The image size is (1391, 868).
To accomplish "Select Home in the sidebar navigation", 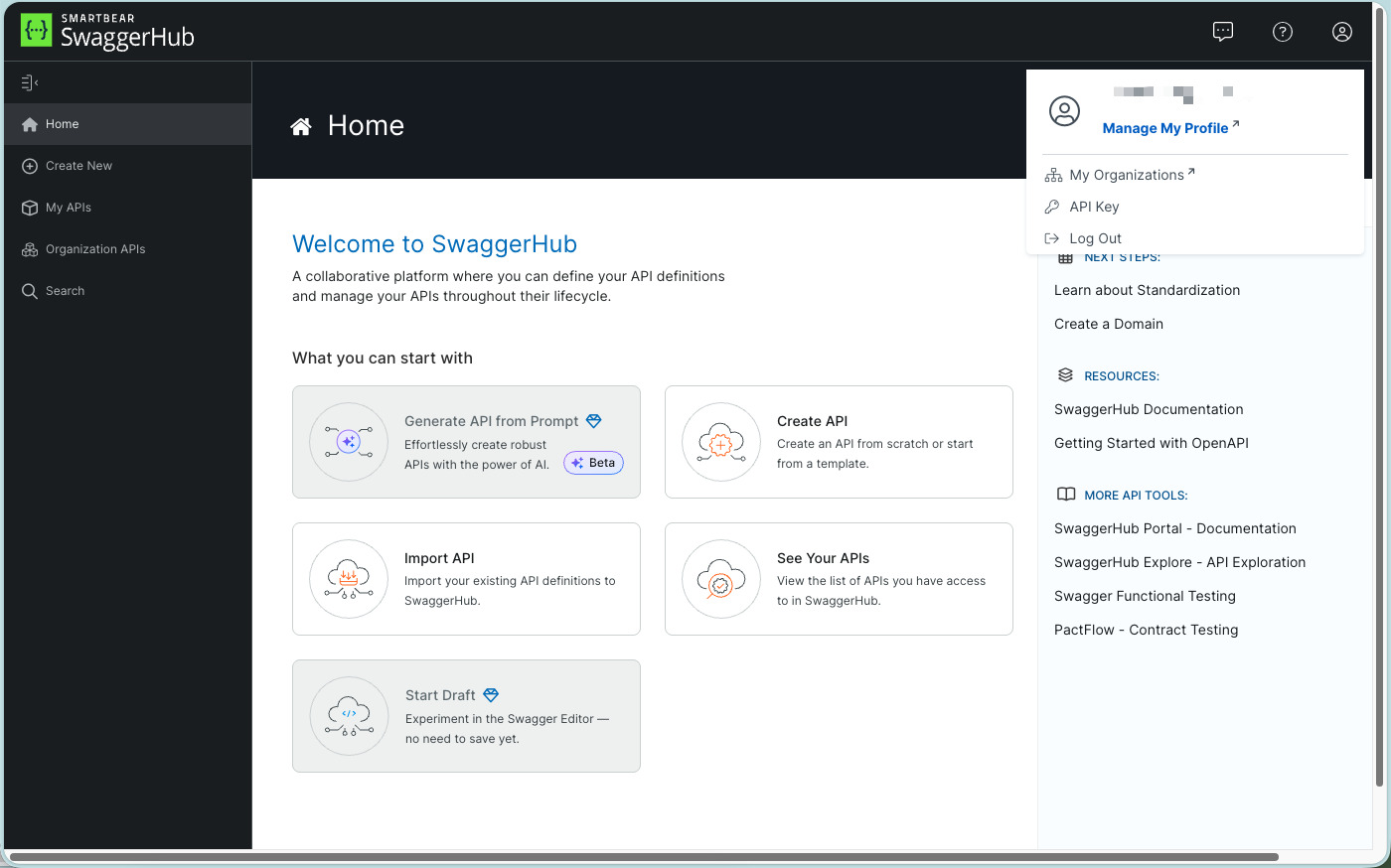I will coord(60,124).
